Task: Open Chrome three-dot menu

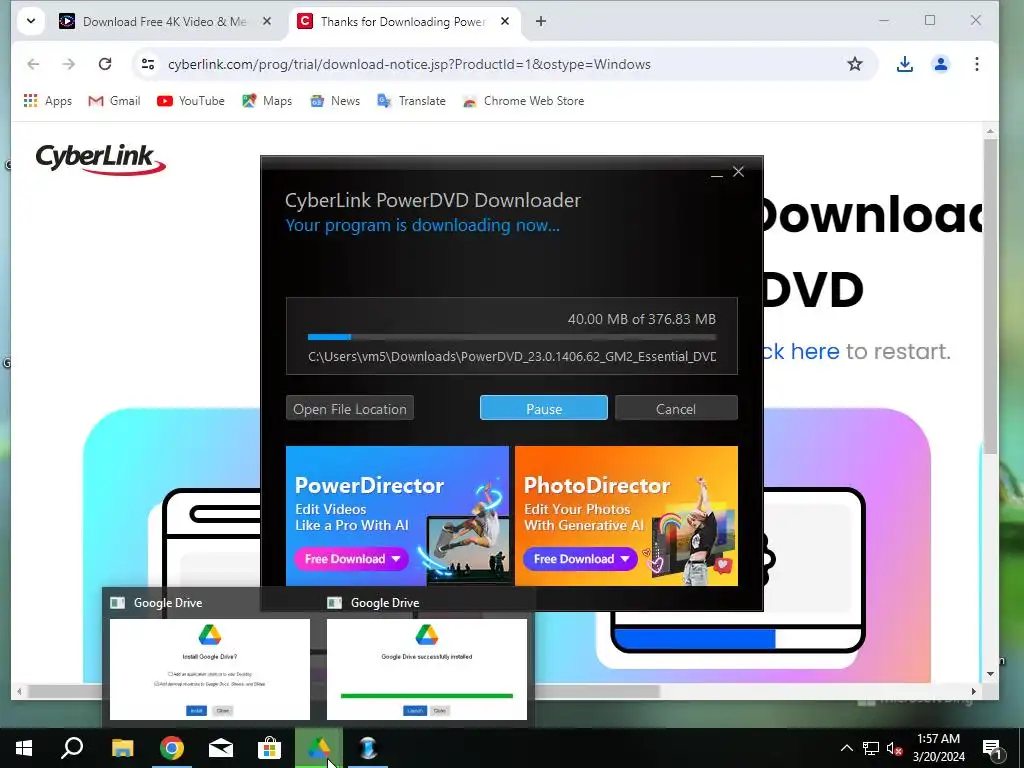Action: pyautogui.click(x=976, y=64)
